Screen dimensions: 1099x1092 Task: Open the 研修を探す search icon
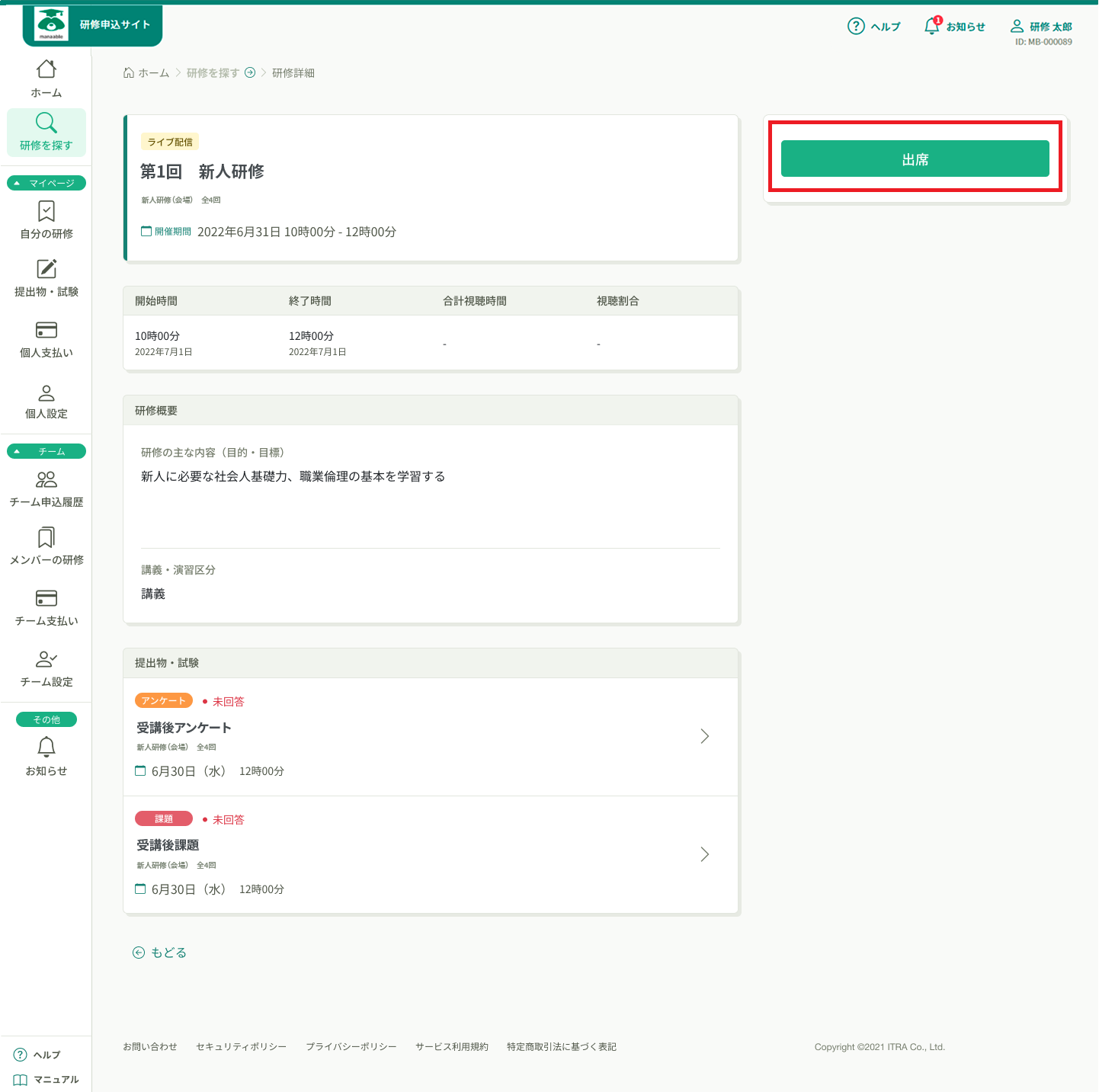(x=46, y=123)
